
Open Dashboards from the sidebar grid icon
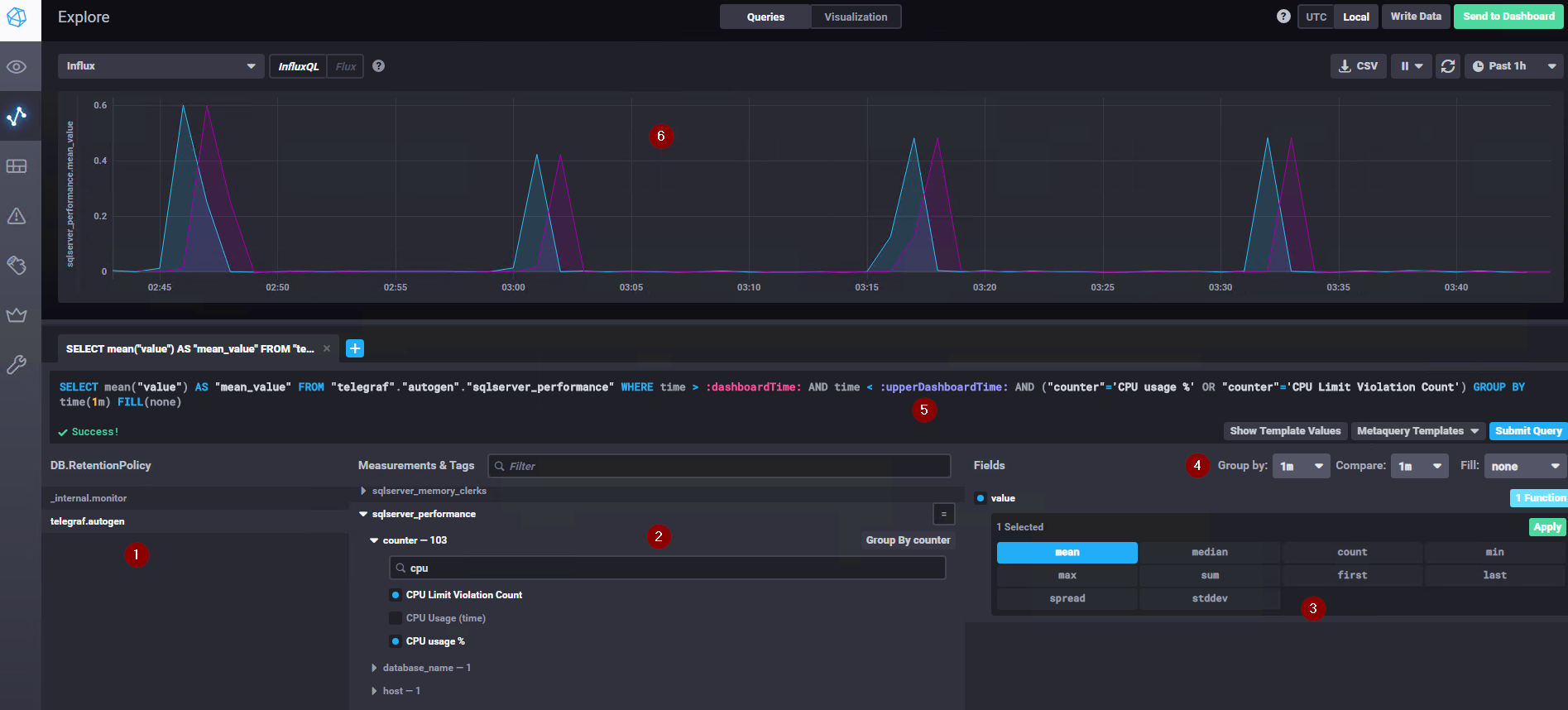pos(17,166)
